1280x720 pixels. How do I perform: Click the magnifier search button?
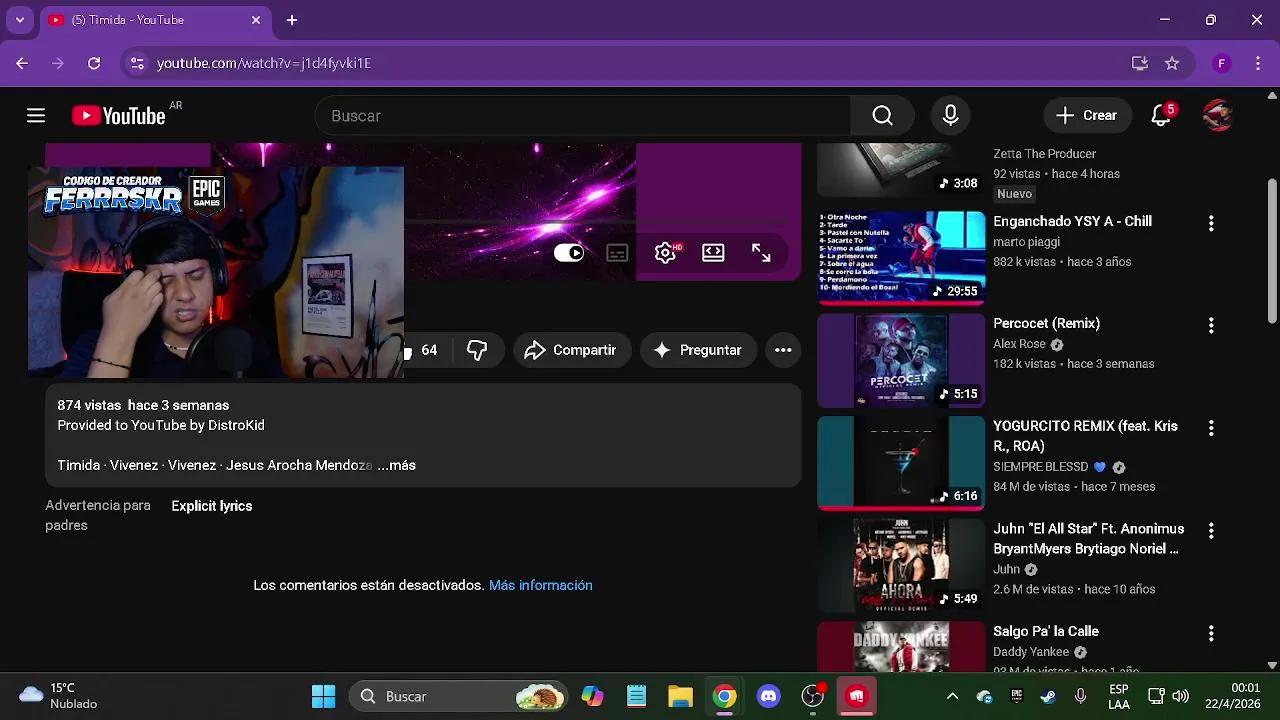tap(882, 116)
